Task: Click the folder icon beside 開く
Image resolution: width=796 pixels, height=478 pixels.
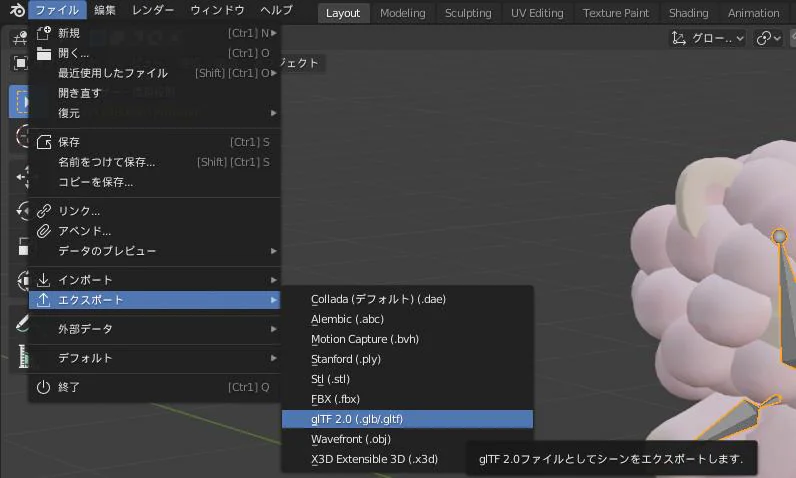Action: coord(44,53)
